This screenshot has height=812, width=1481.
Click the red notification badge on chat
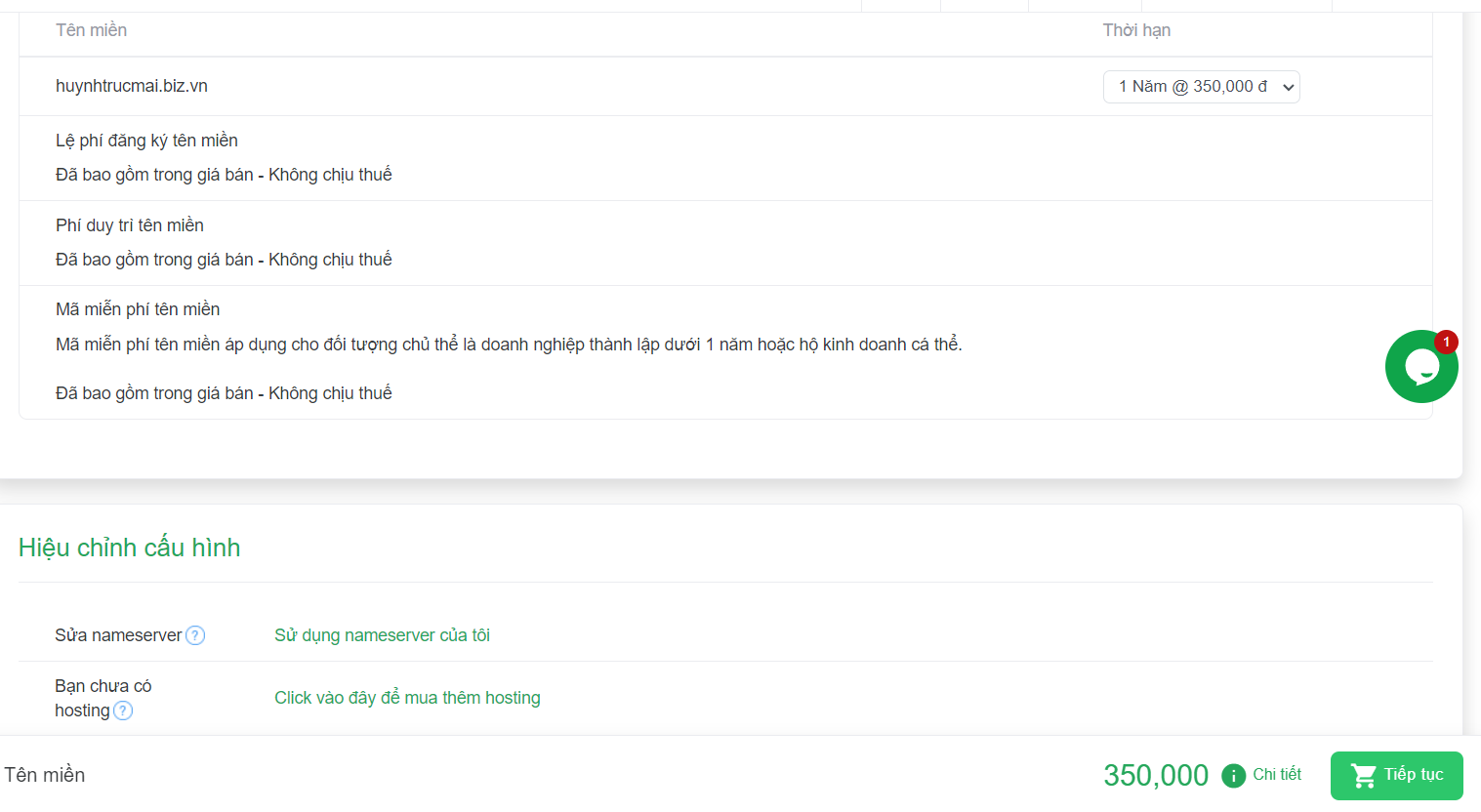coord(1446,342)
